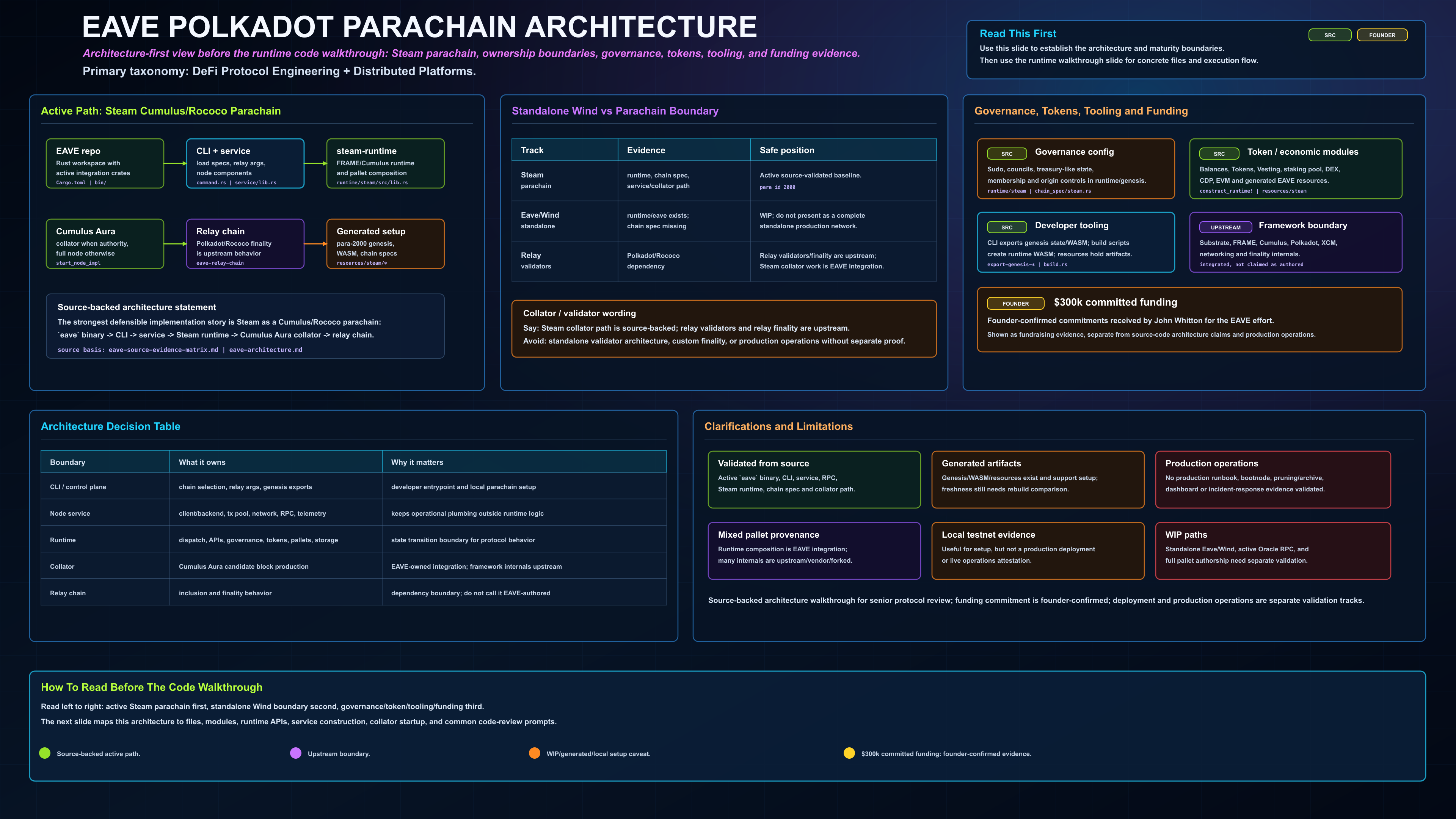The width and height of the screenshot is (1456, 819).
Task: Select the CLI + service flow box
Action: coord(245,163)
